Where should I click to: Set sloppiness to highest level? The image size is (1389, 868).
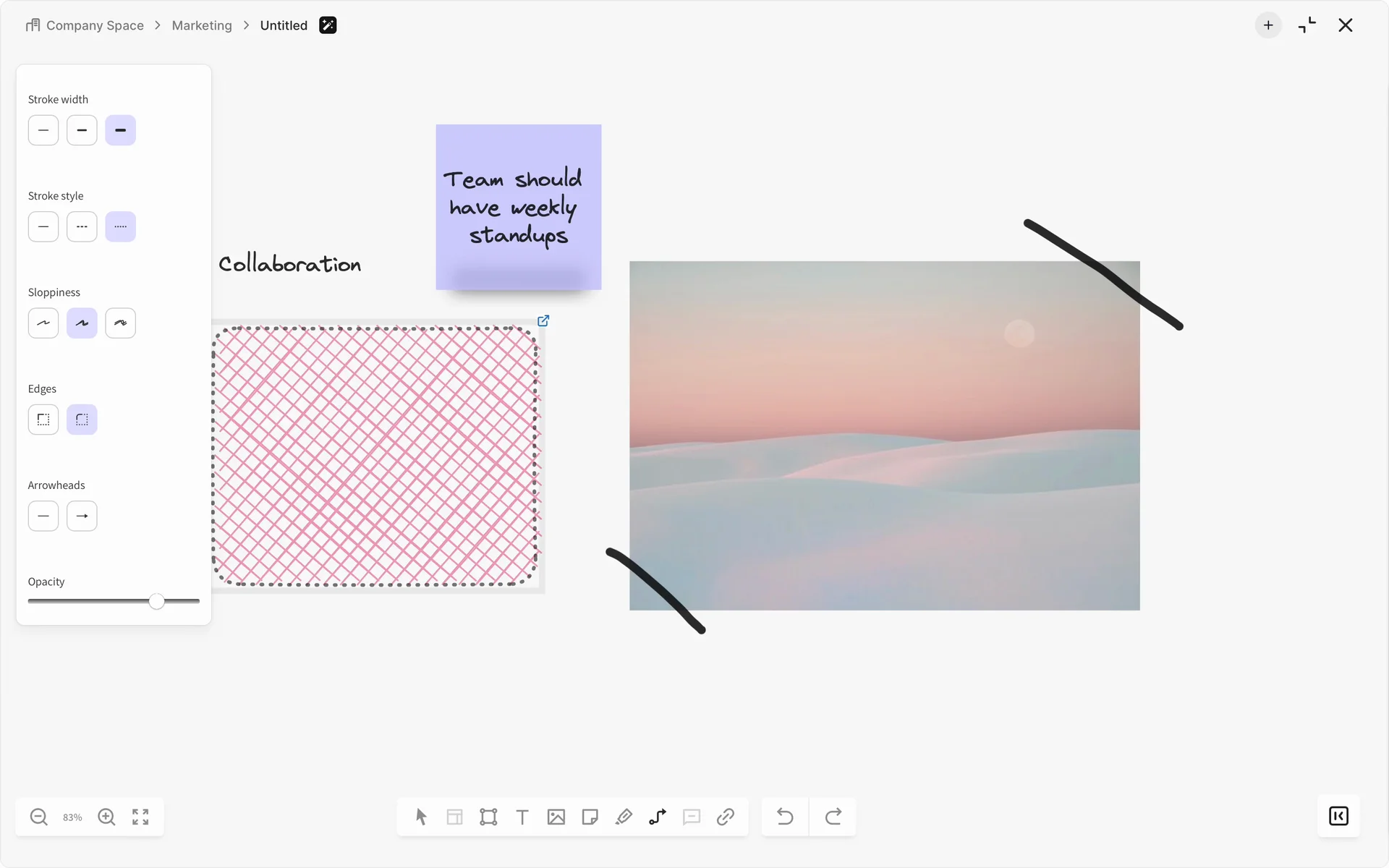120,323
